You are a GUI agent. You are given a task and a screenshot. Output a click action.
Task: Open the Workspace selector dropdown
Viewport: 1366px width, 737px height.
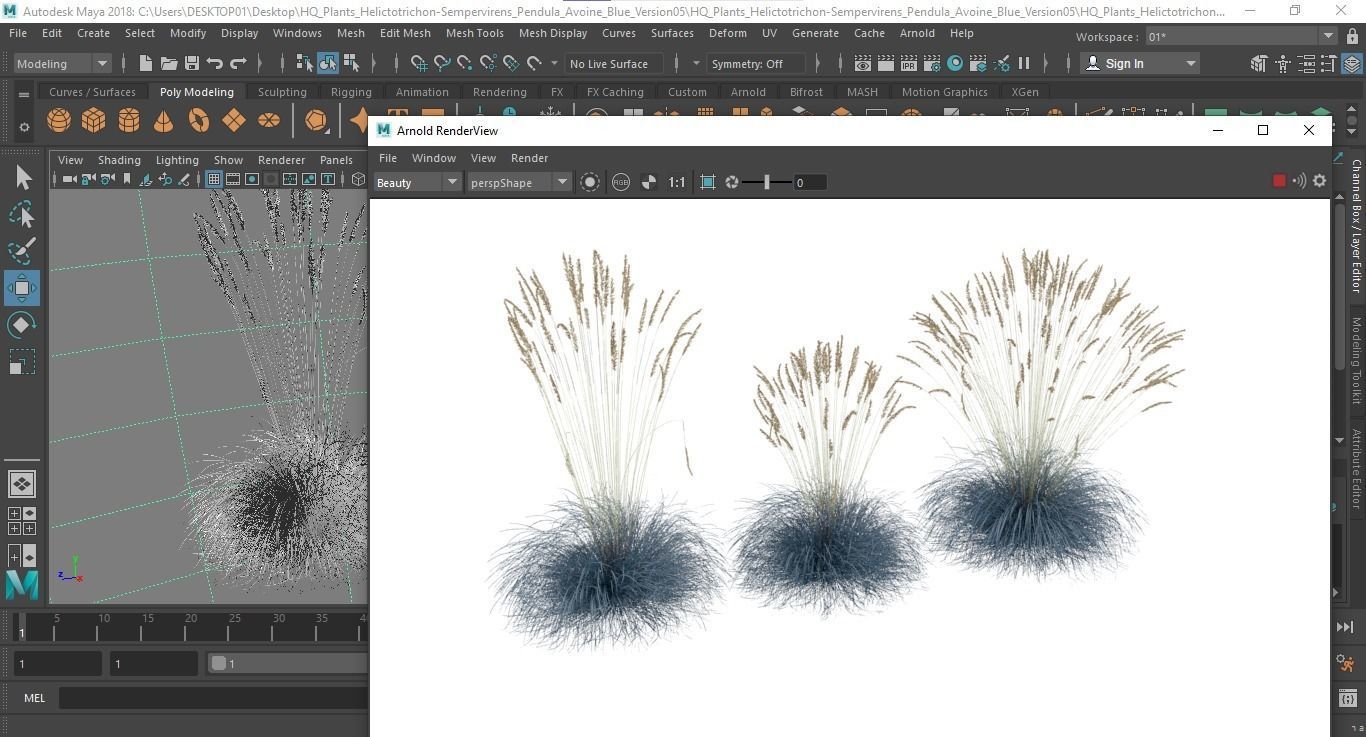pos(1240,36)
